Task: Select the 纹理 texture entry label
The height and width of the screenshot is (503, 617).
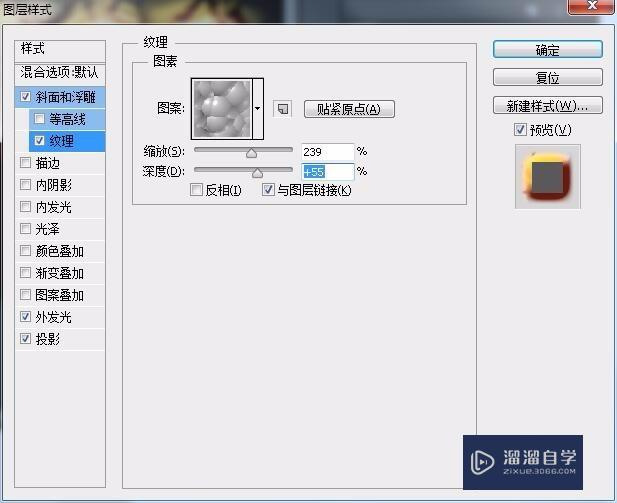Action: click(61, 141)
